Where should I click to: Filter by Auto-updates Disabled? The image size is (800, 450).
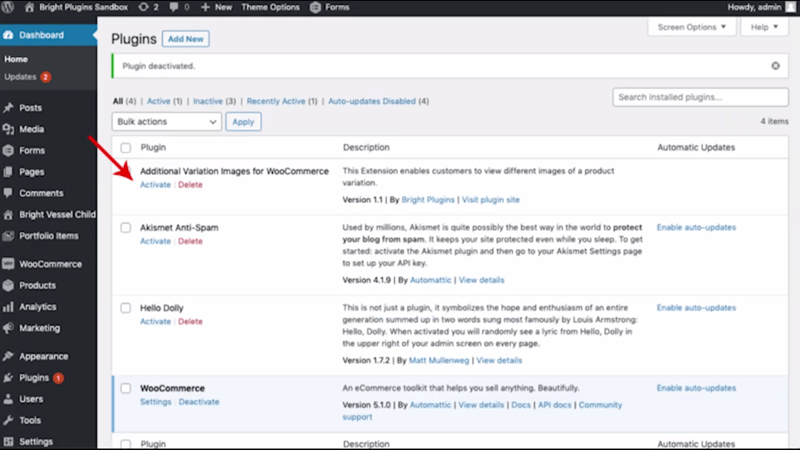tap(372, 101)
